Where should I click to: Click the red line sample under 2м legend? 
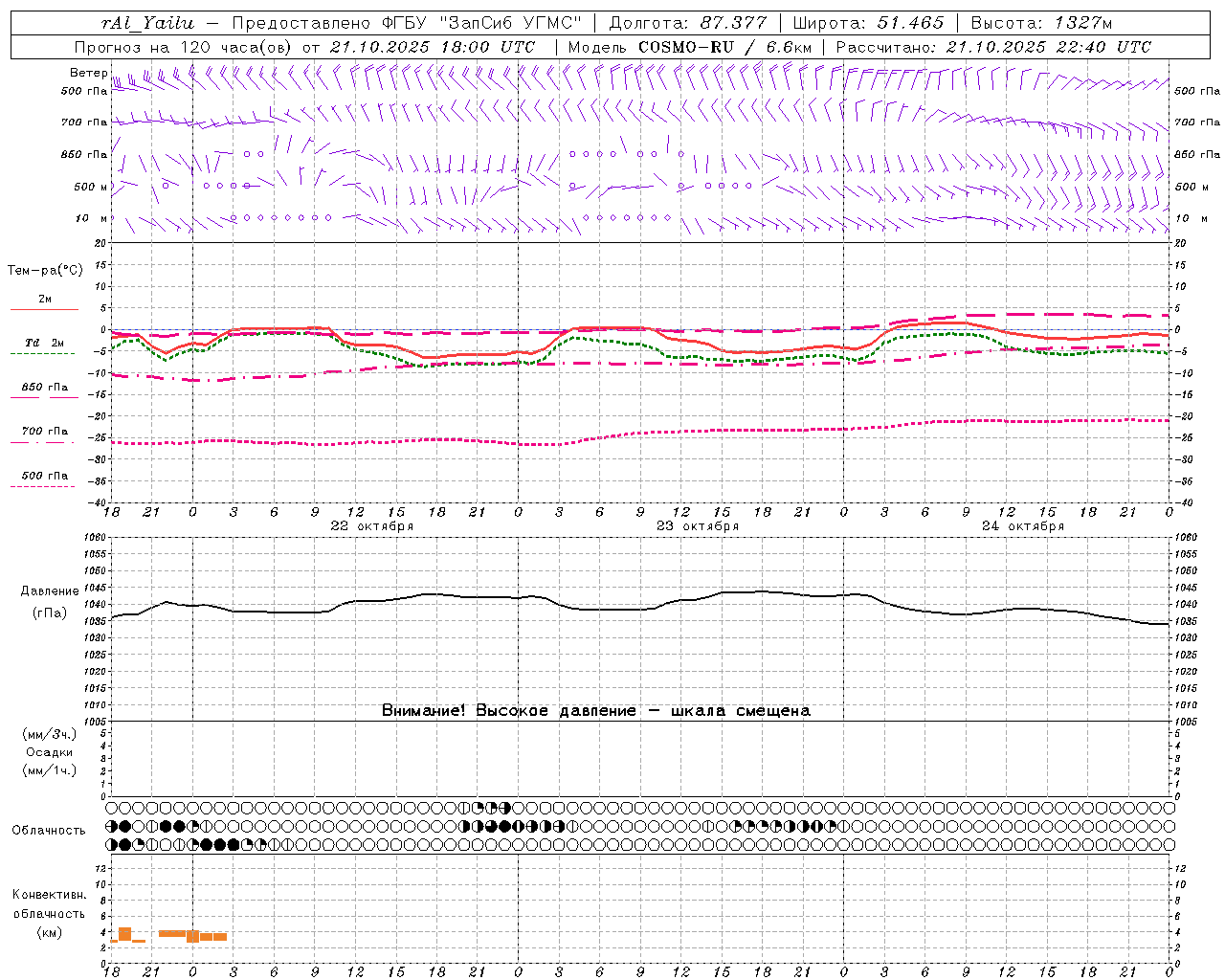44,309
